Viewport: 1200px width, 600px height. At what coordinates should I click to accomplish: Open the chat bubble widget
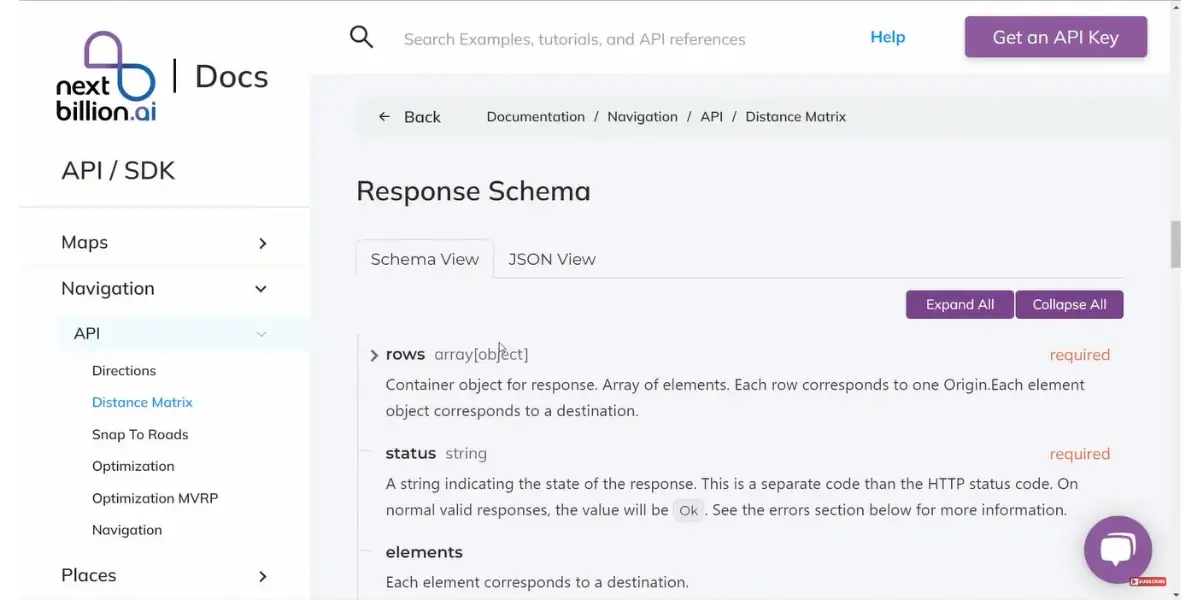coord(1118,549)
